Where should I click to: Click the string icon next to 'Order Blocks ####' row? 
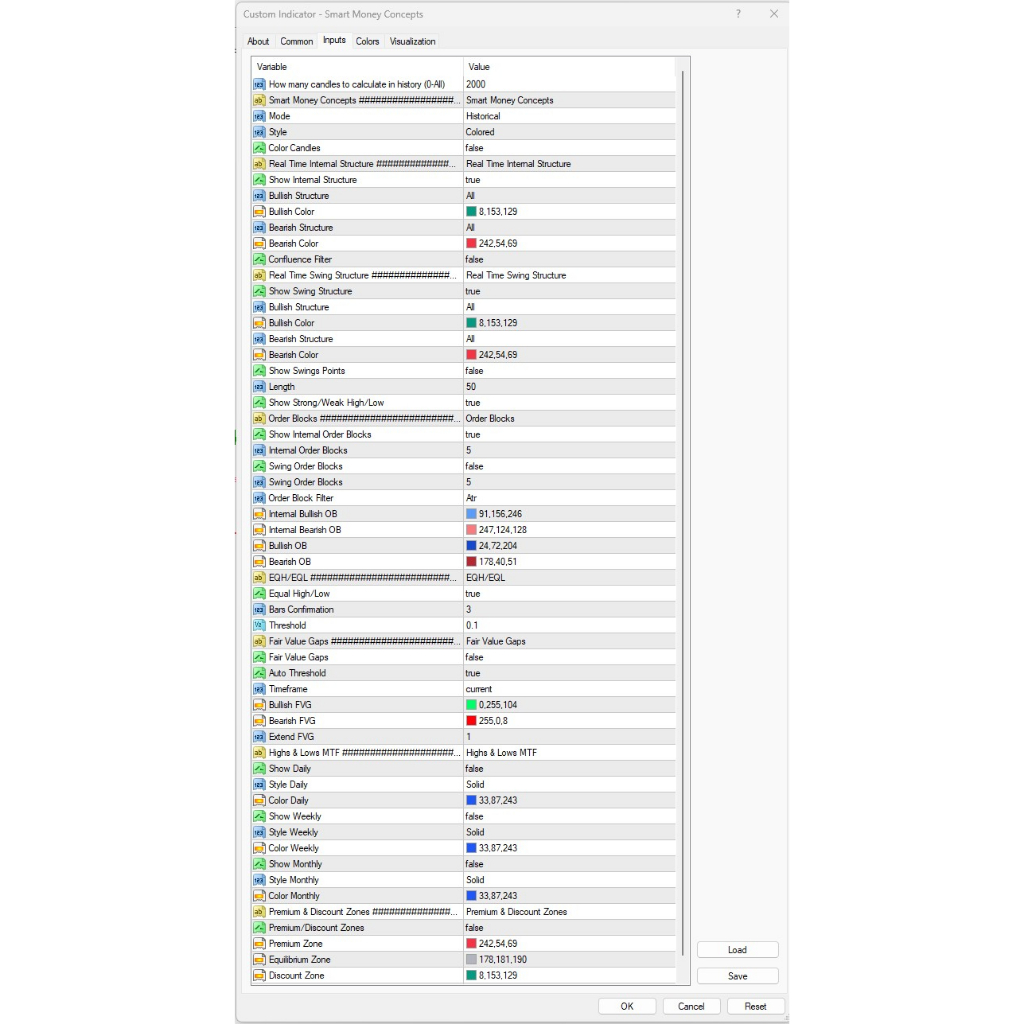coord(259,419)
